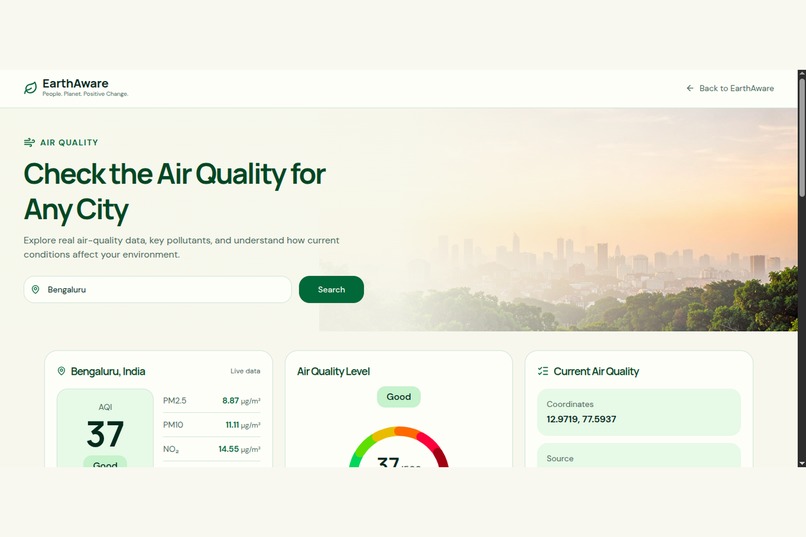Select the PM10 reading row
Image resolution: width=806 pixels, height=537 pixels.
[211, 425]
